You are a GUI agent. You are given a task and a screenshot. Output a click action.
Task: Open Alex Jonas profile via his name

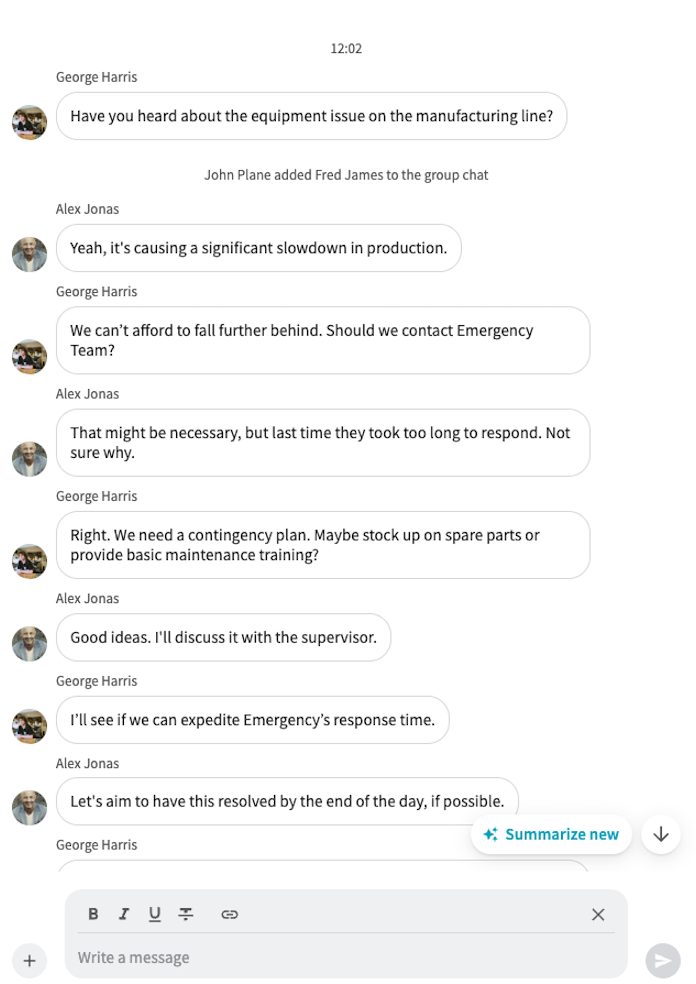pyautogui.click(x=85, y=209)
